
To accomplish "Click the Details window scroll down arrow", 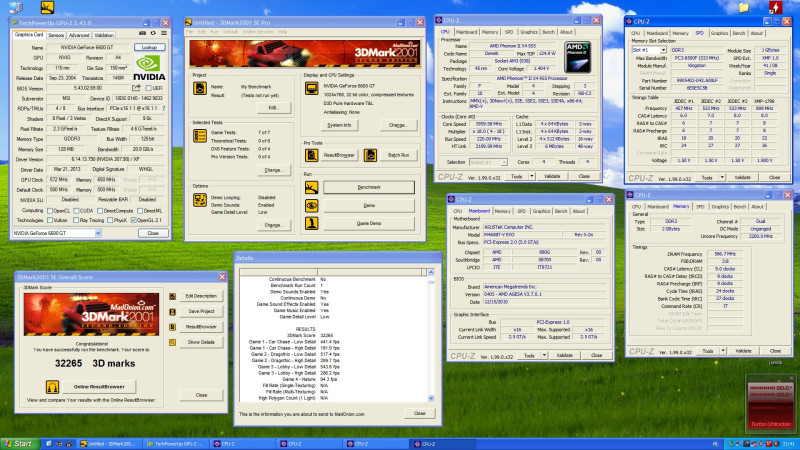I will (x=431, y=398).
